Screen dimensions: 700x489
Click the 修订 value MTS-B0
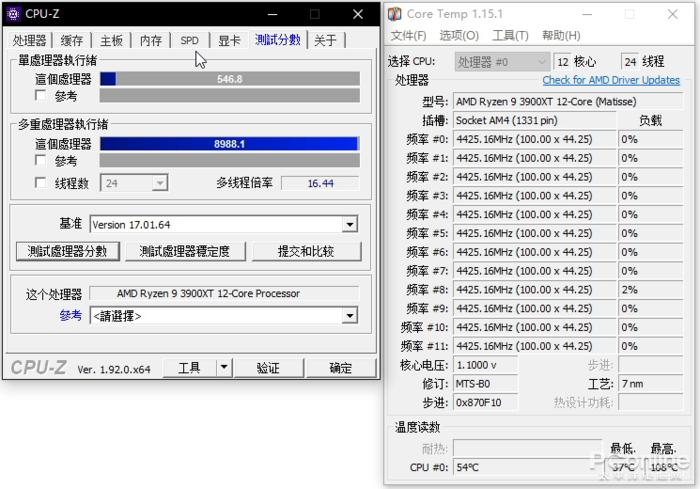(x=485, y=384)
